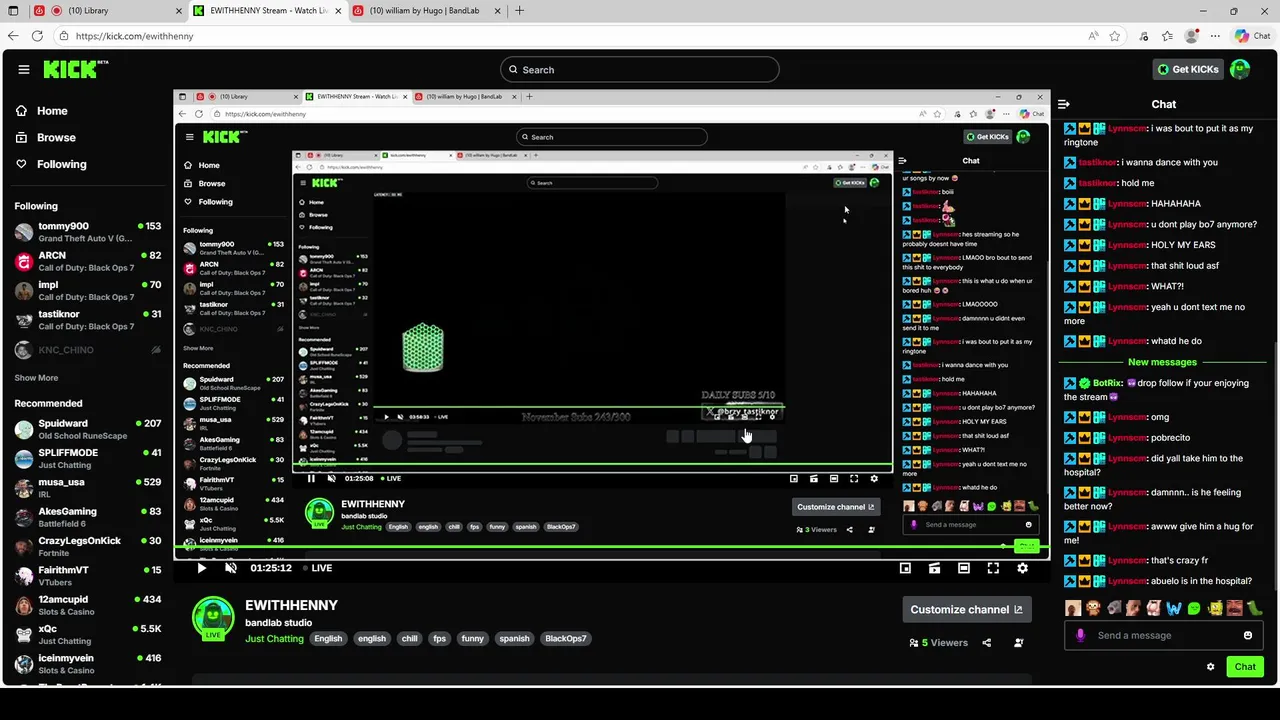Select the green blob emote

tap(1193, 608)
